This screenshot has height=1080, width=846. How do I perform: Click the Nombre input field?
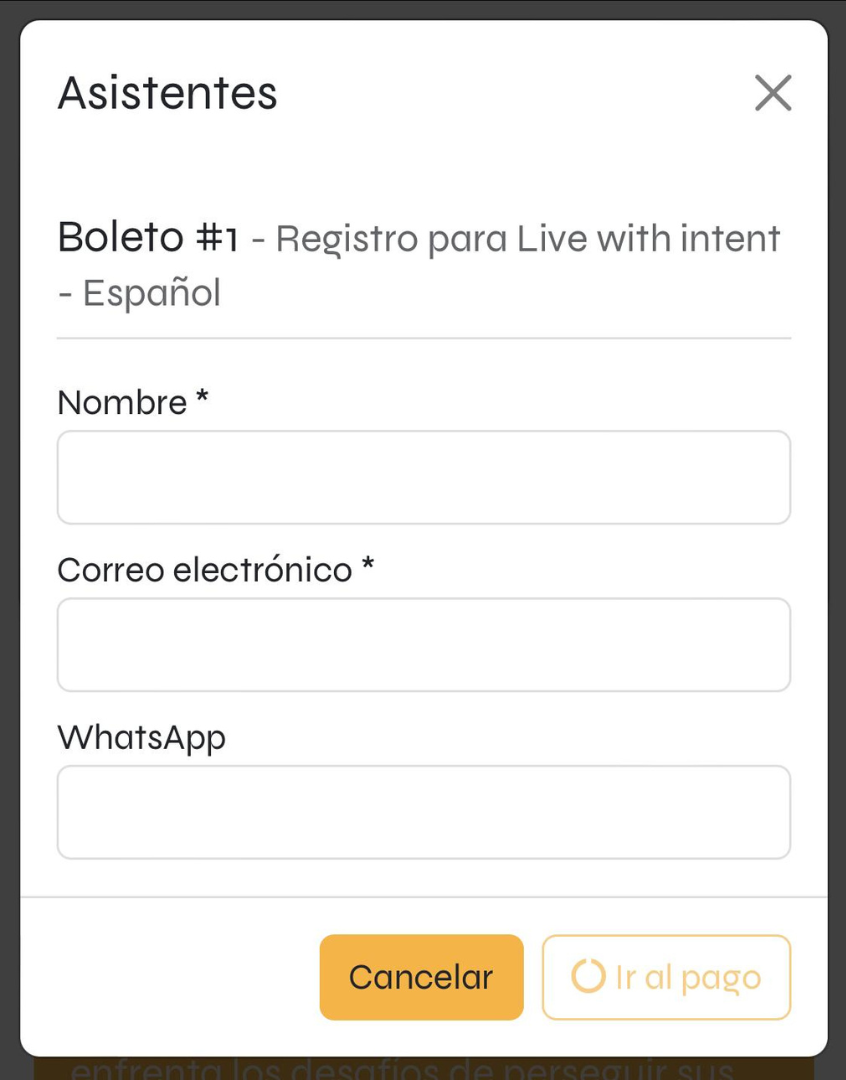pyautogui.click(x=424, y=477)
